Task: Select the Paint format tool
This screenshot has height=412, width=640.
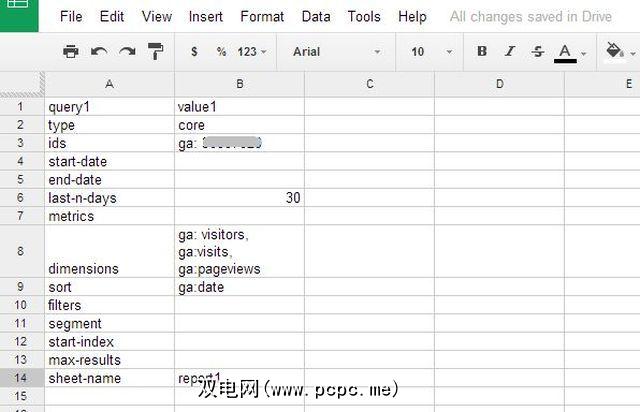Action: point(155,51)
